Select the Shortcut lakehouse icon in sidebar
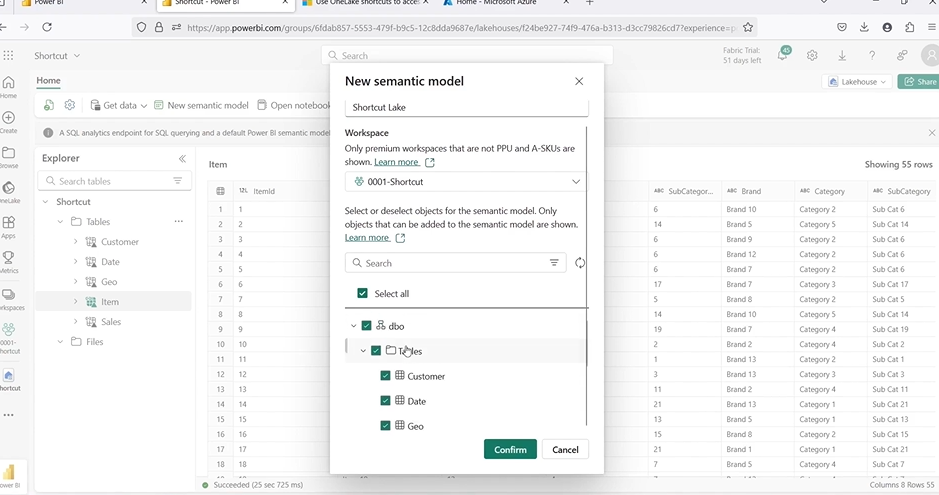Image resolution: width=939 pixels, height=495 pixels. (9, 379)
